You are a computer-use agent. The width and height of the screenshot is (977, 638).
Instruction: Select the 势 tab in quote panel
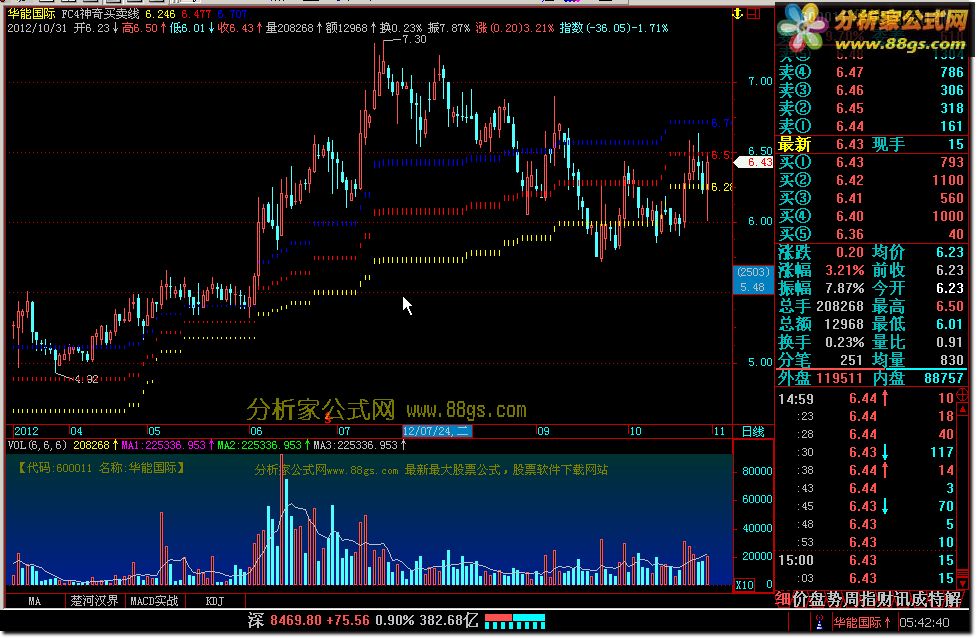pyautogui.click(x=834, y=599)
